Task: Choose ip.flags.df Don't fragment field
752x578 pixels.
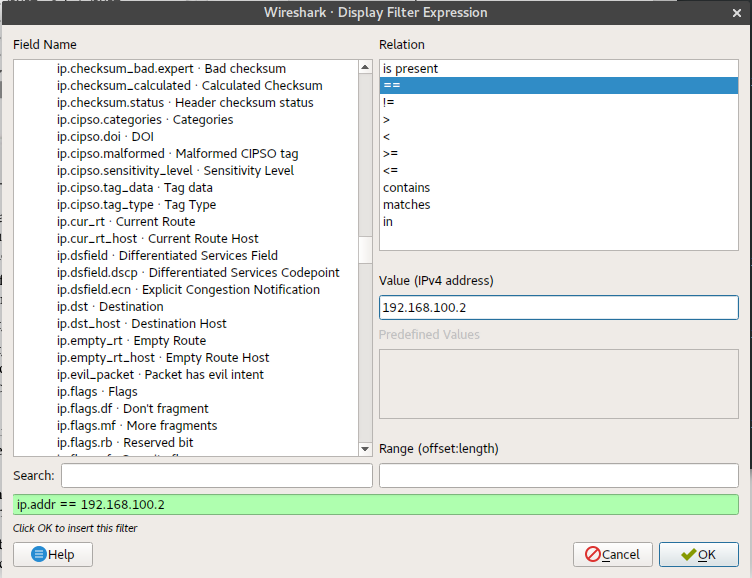Action: click(132, 409)
